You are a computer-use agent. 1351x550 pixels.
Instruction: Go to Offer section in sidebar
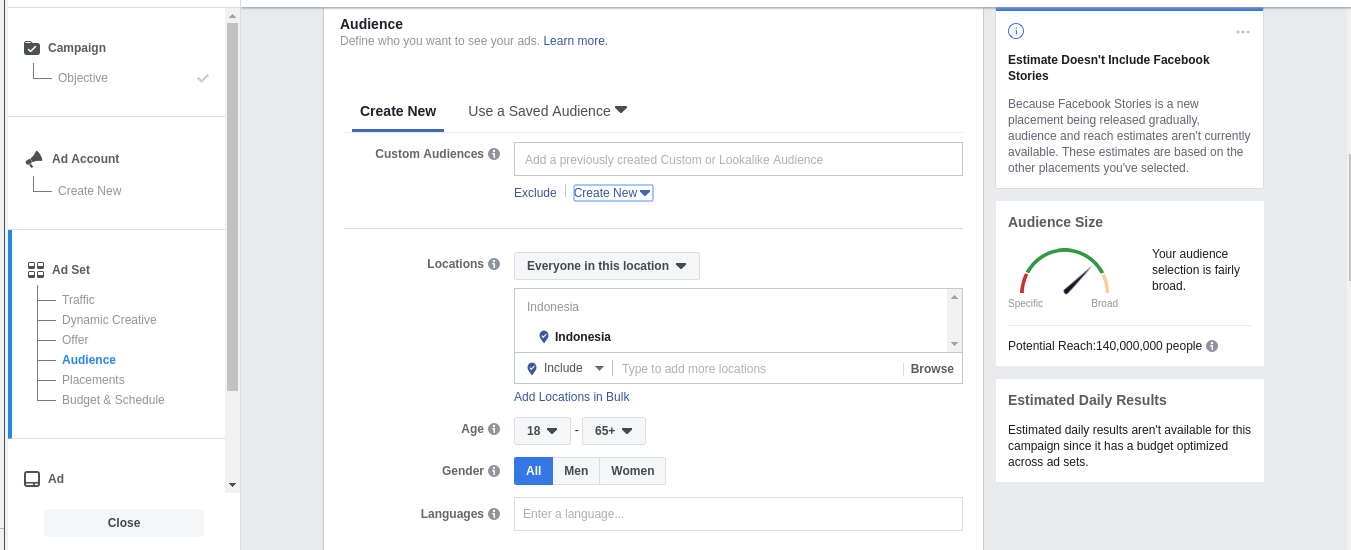[x=75, y=340]
